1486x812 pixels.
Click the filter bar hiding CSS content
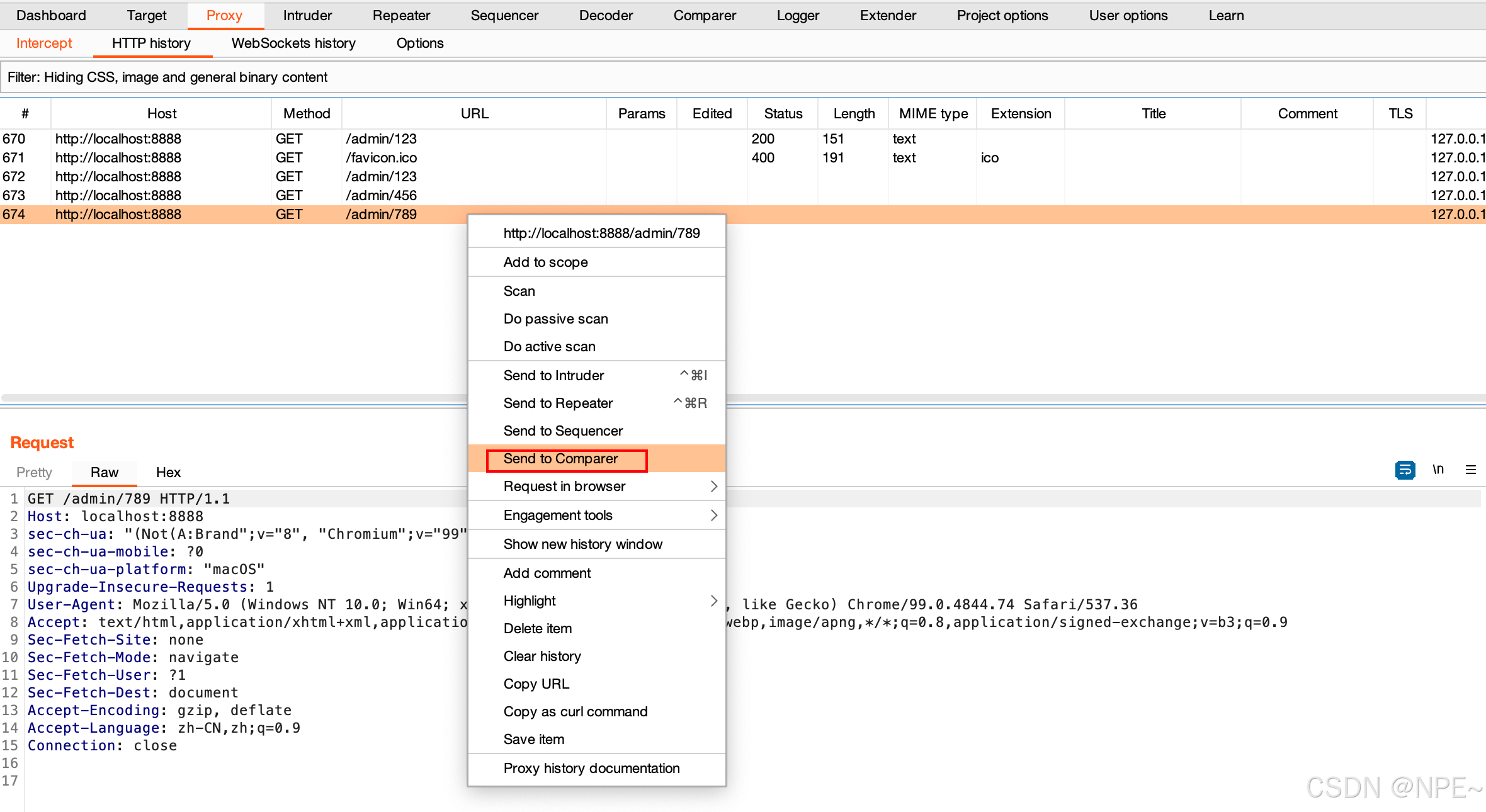[x=167, y=77]
